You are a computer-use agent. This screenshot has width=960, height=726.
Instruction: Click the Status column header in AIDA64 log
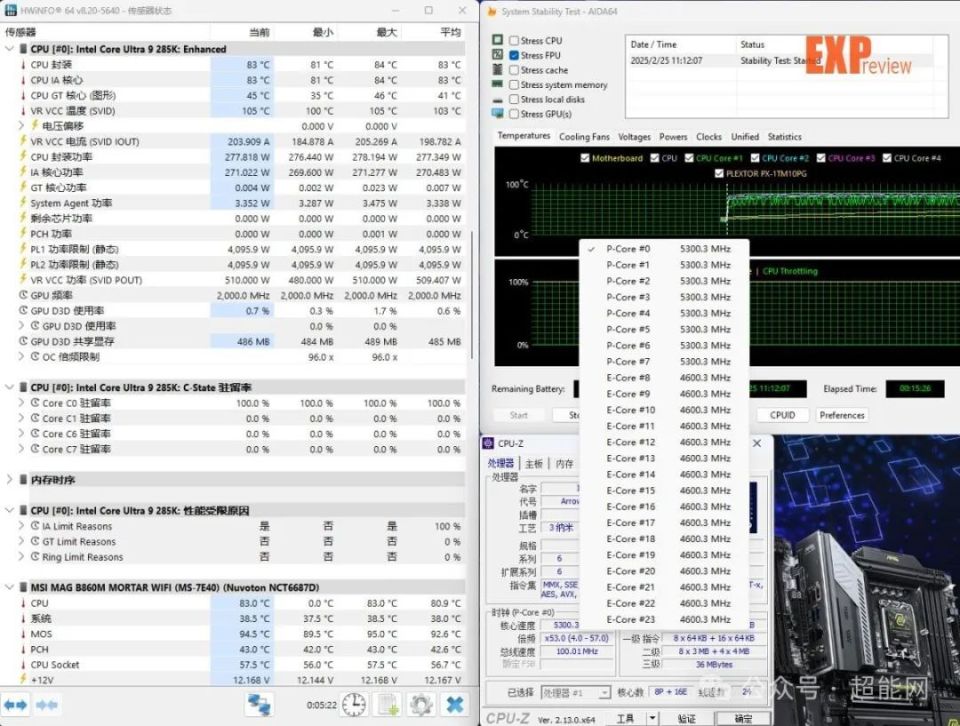[x=752, y=45]
